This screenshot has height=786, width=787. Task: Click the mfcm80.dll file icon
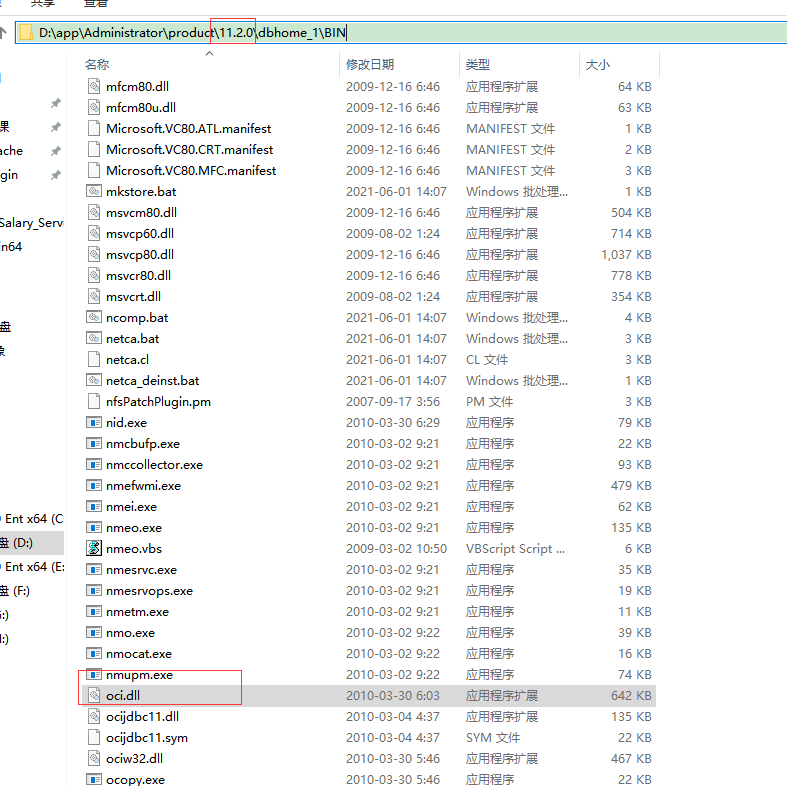point(94,86)
